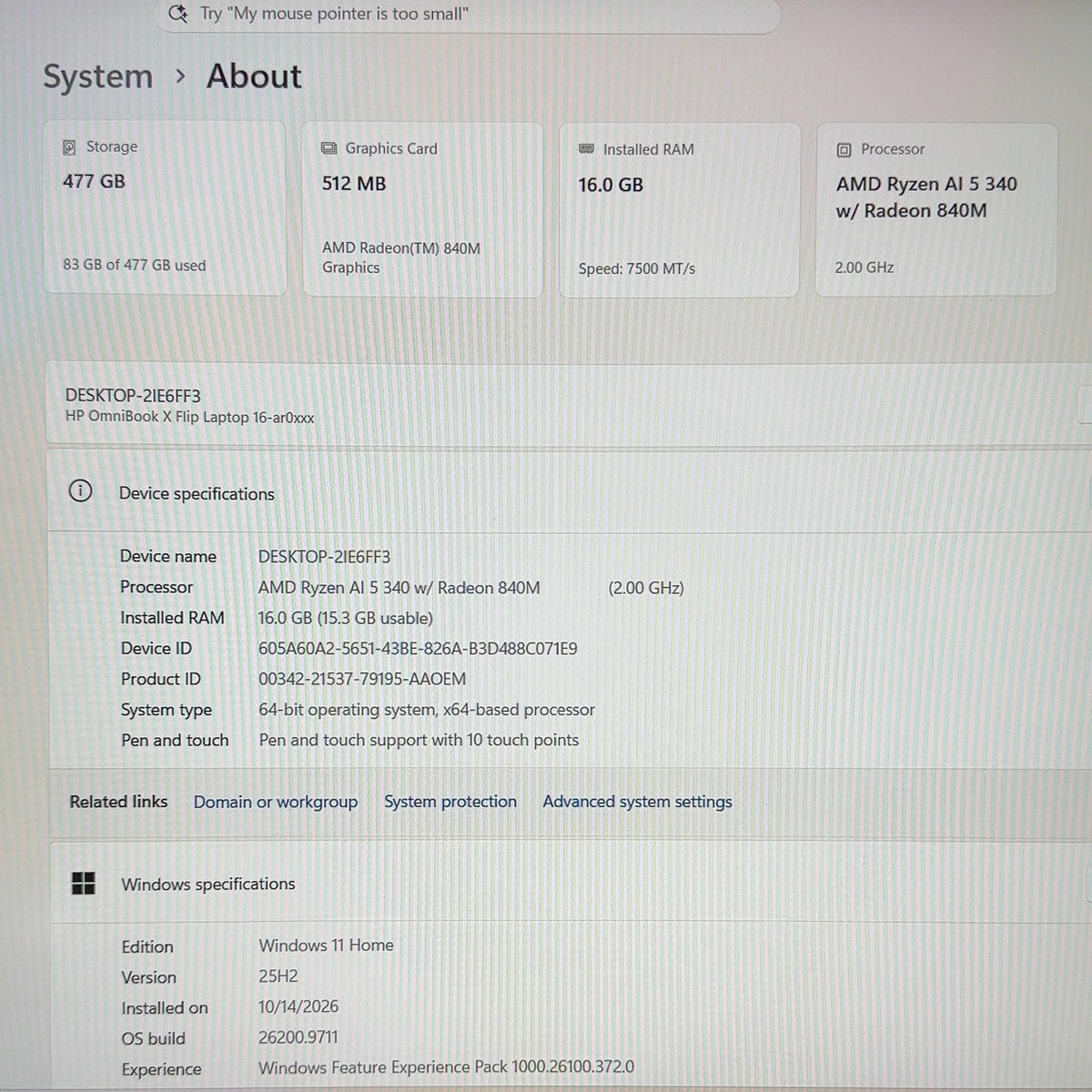This screenshot has width=1092, height=1092.
Task: Select the Version value 25H2
Action: [278, 976]
